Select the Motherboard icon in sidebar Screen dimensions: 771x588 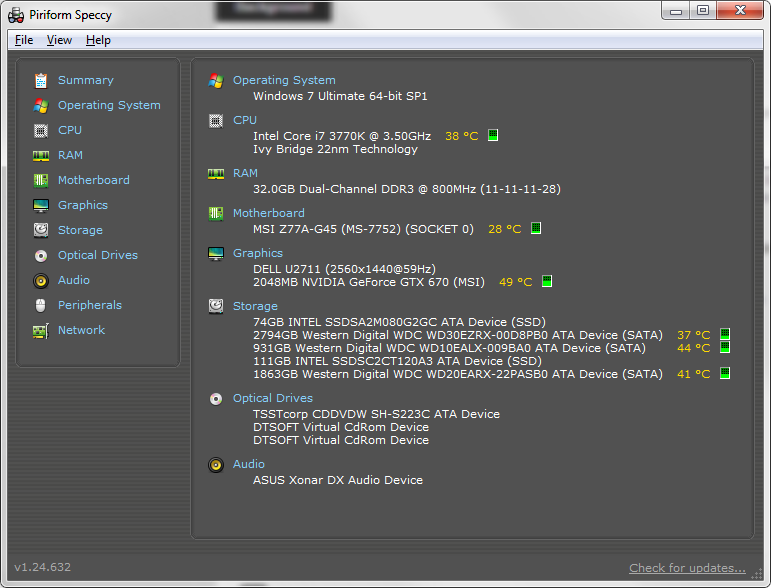pyautogui.click(x=41, y=180)
